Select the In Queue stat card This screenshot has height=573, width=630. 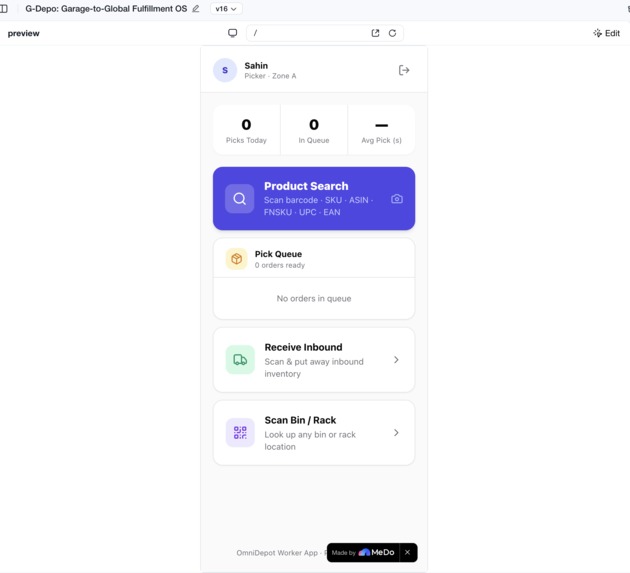pos(314,130)
